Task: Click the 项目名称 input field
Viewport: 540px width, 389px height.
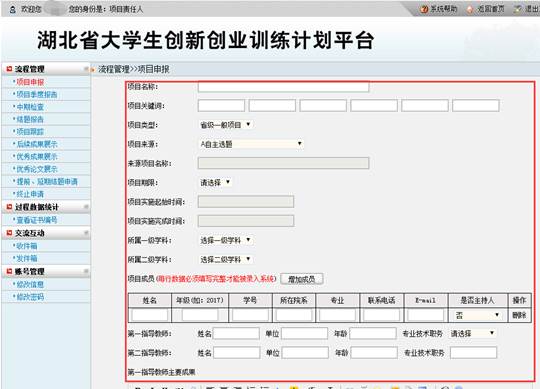Action: point(283,87)
